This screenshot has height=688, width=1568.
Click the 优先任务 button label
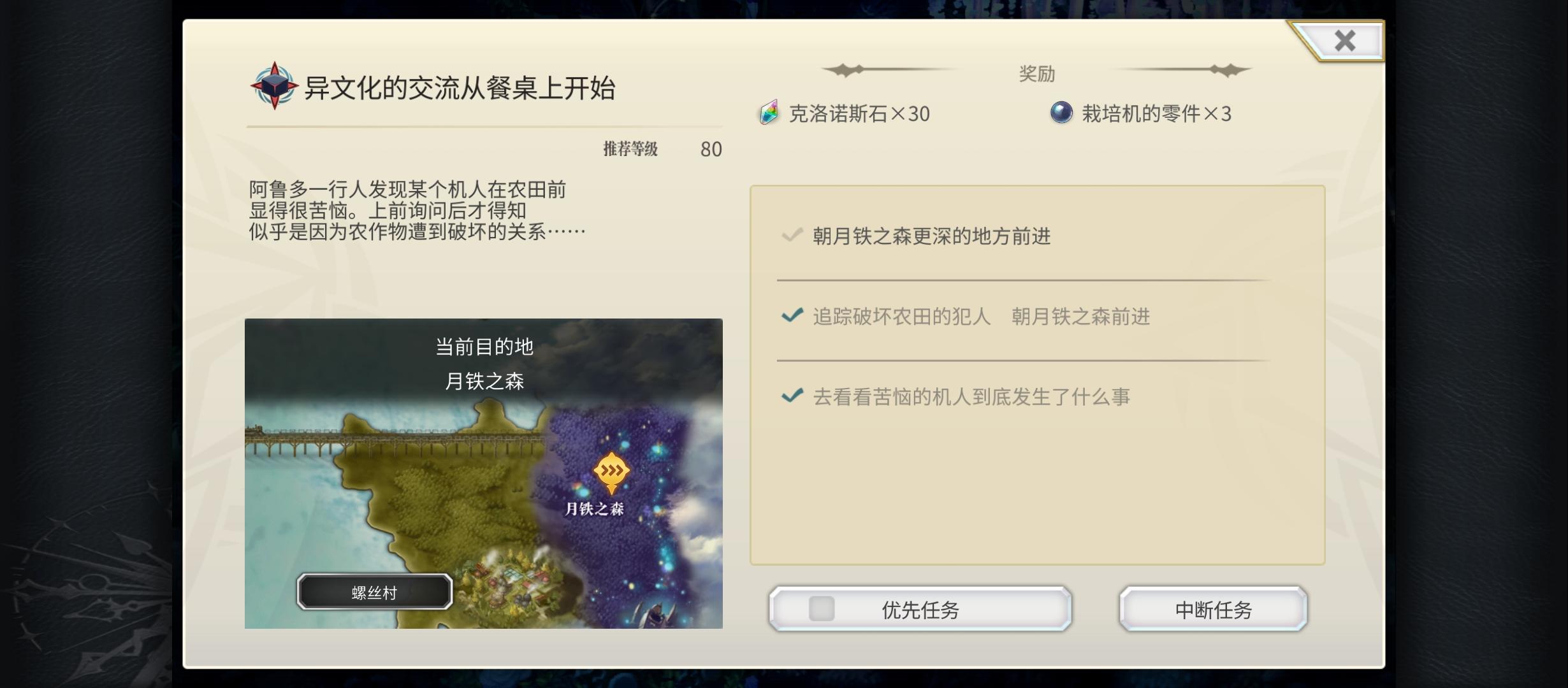click(920, 610)
